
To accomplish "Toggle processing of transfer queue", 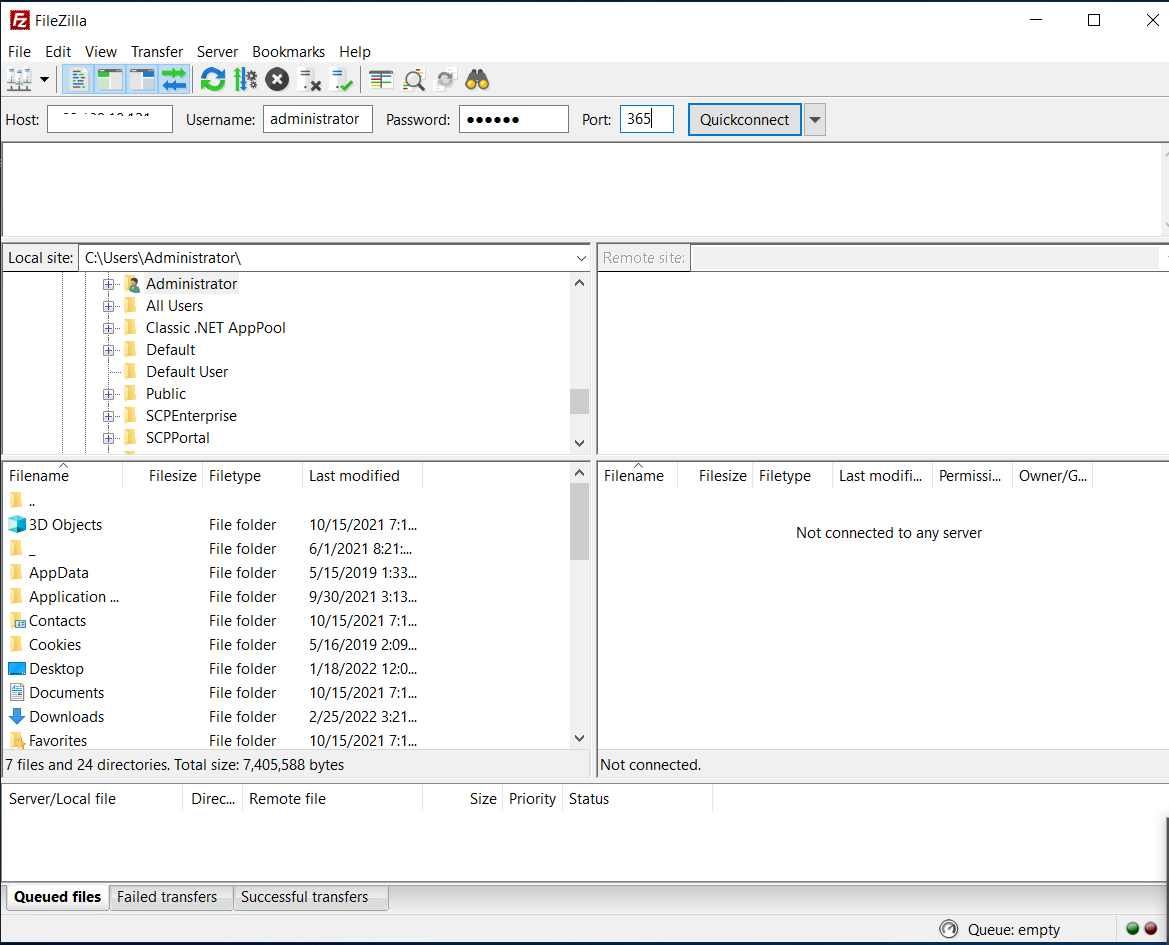I will (x=245, y=79).
